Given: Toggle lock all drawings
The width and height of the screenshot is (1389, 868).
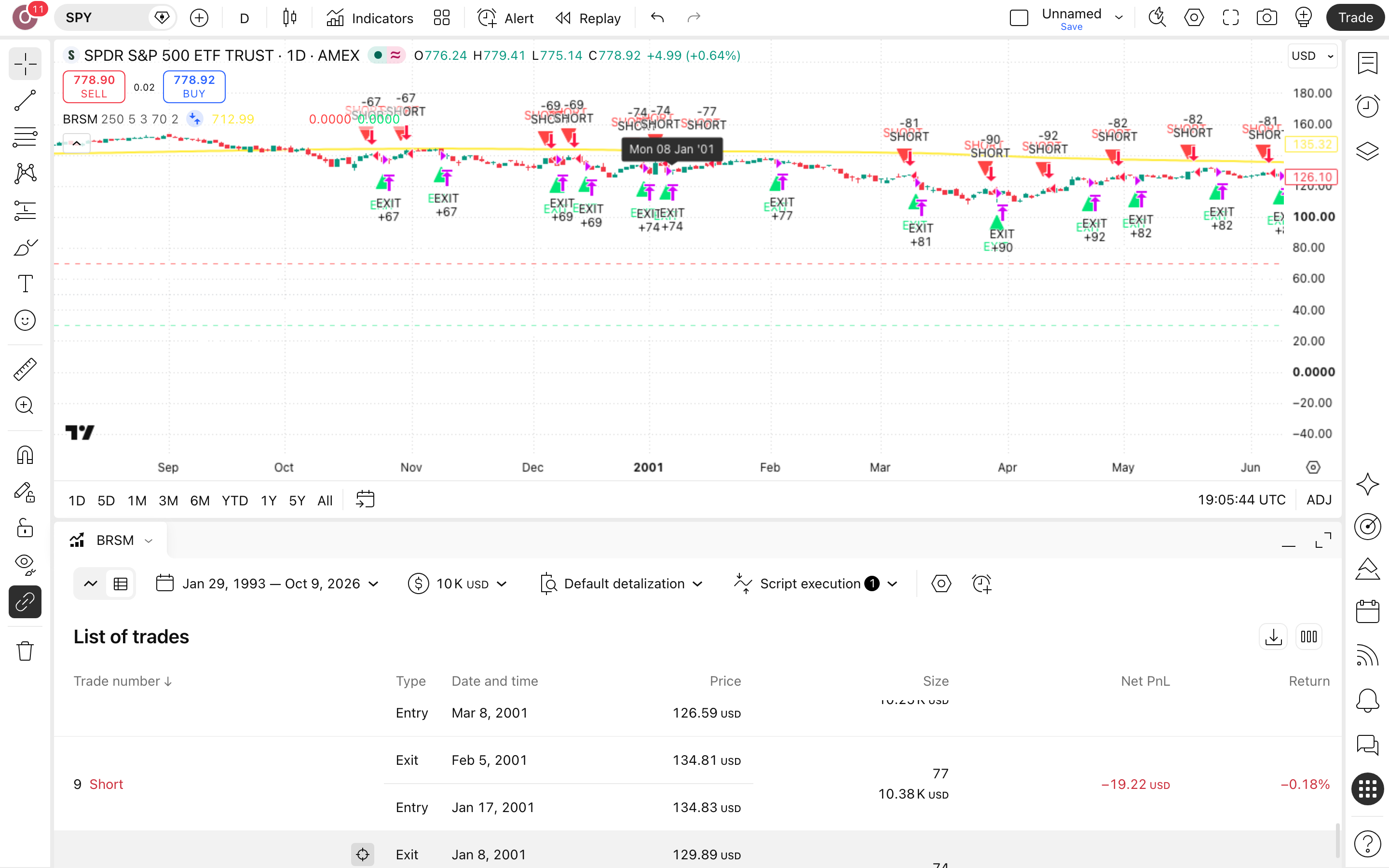Looking at the screenshot, I should pos(25,528).
